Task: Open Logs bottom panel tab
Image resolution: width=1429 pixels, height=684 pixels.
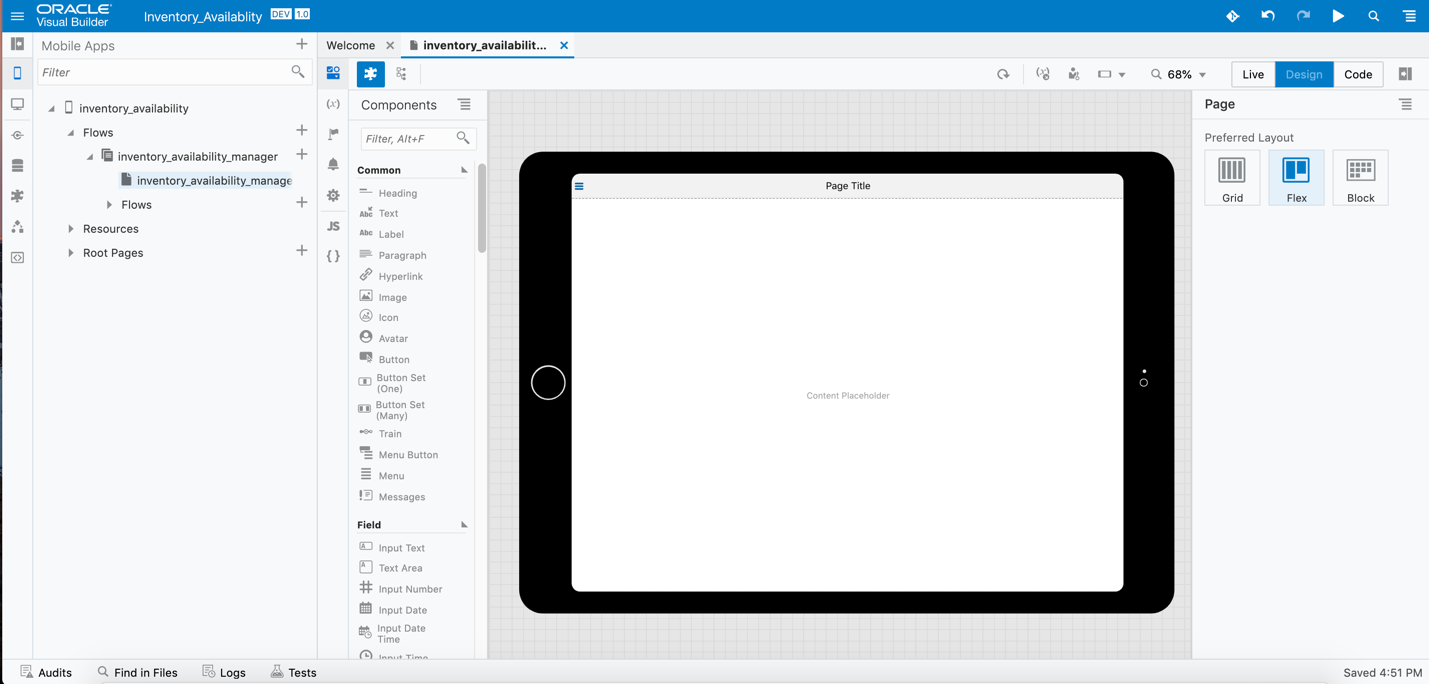Action: [x=224, y=672]
